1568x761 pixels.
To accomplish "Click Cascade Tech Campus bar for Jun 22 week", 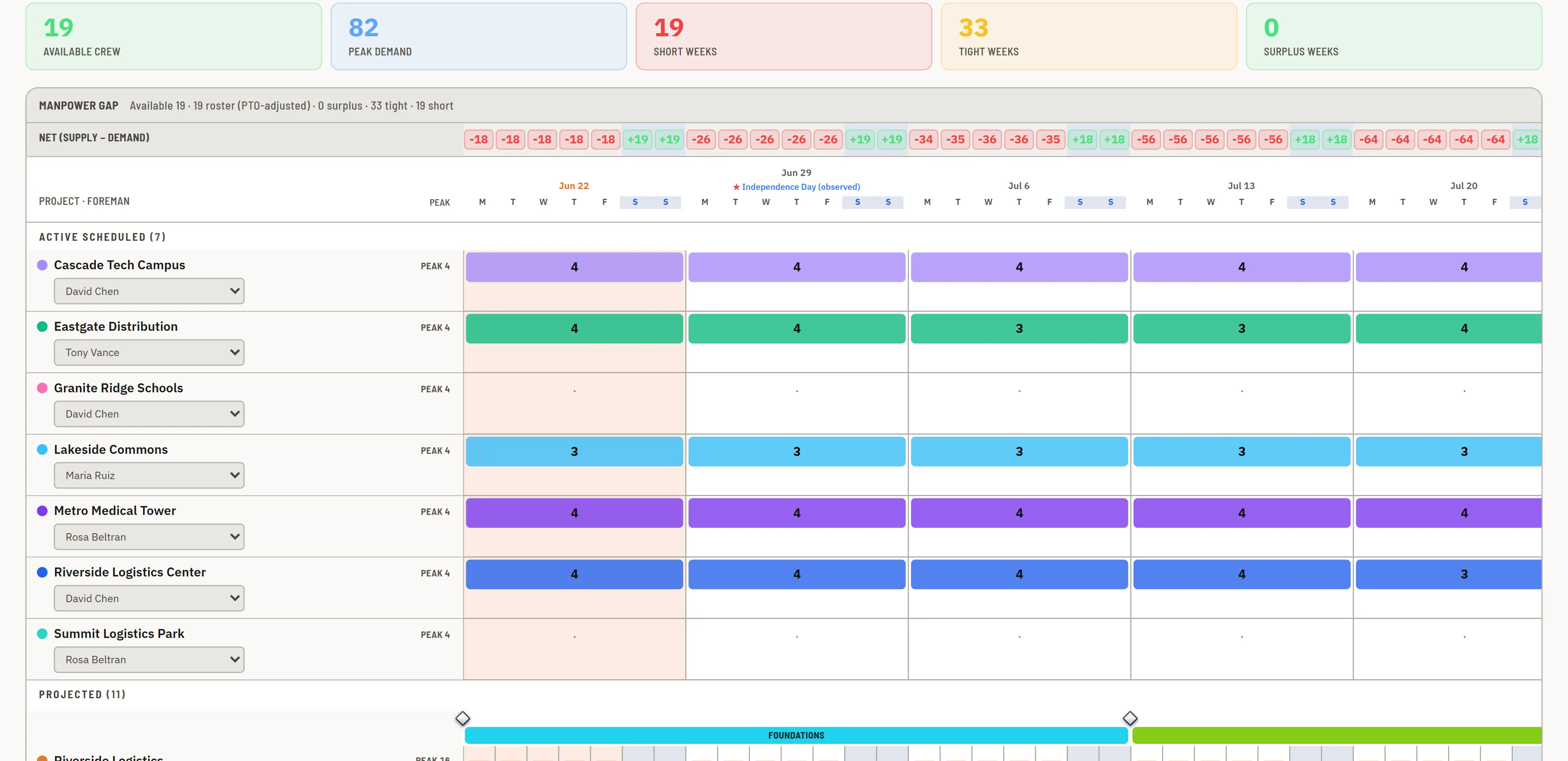I will pos(574,267).
